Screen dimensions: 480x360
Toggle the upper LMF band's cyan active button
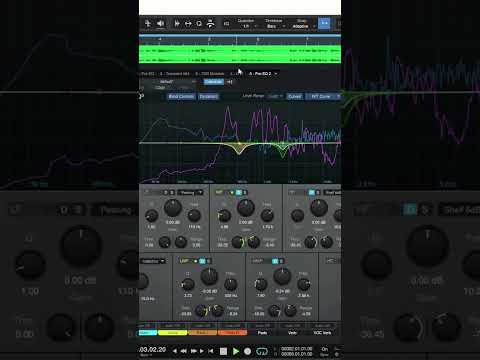point(239,193)
